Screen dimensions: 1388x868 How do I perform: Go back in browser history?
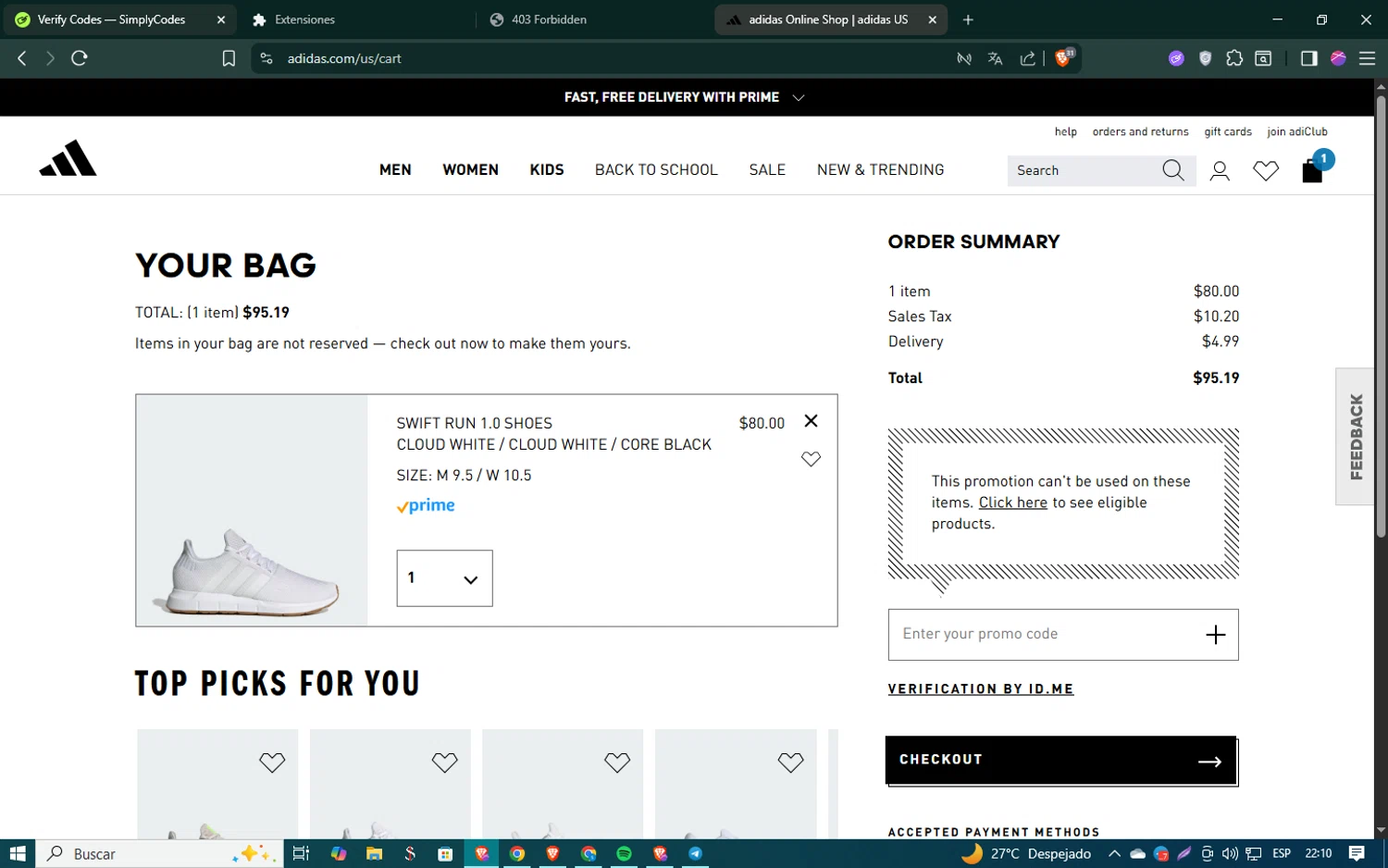tap(22, 58)
